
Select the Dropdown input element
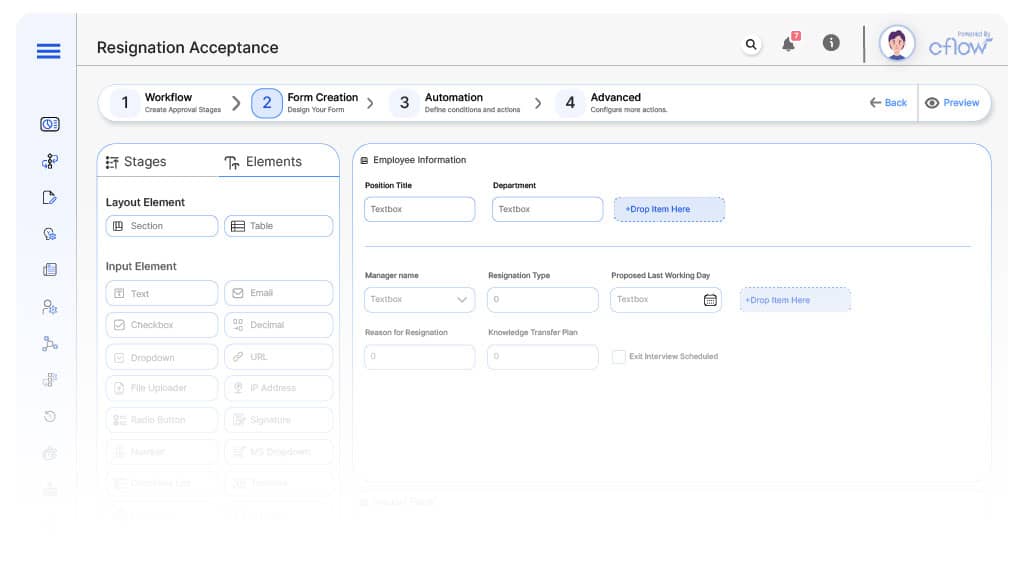pyautogui.click(x=161, y=357)
